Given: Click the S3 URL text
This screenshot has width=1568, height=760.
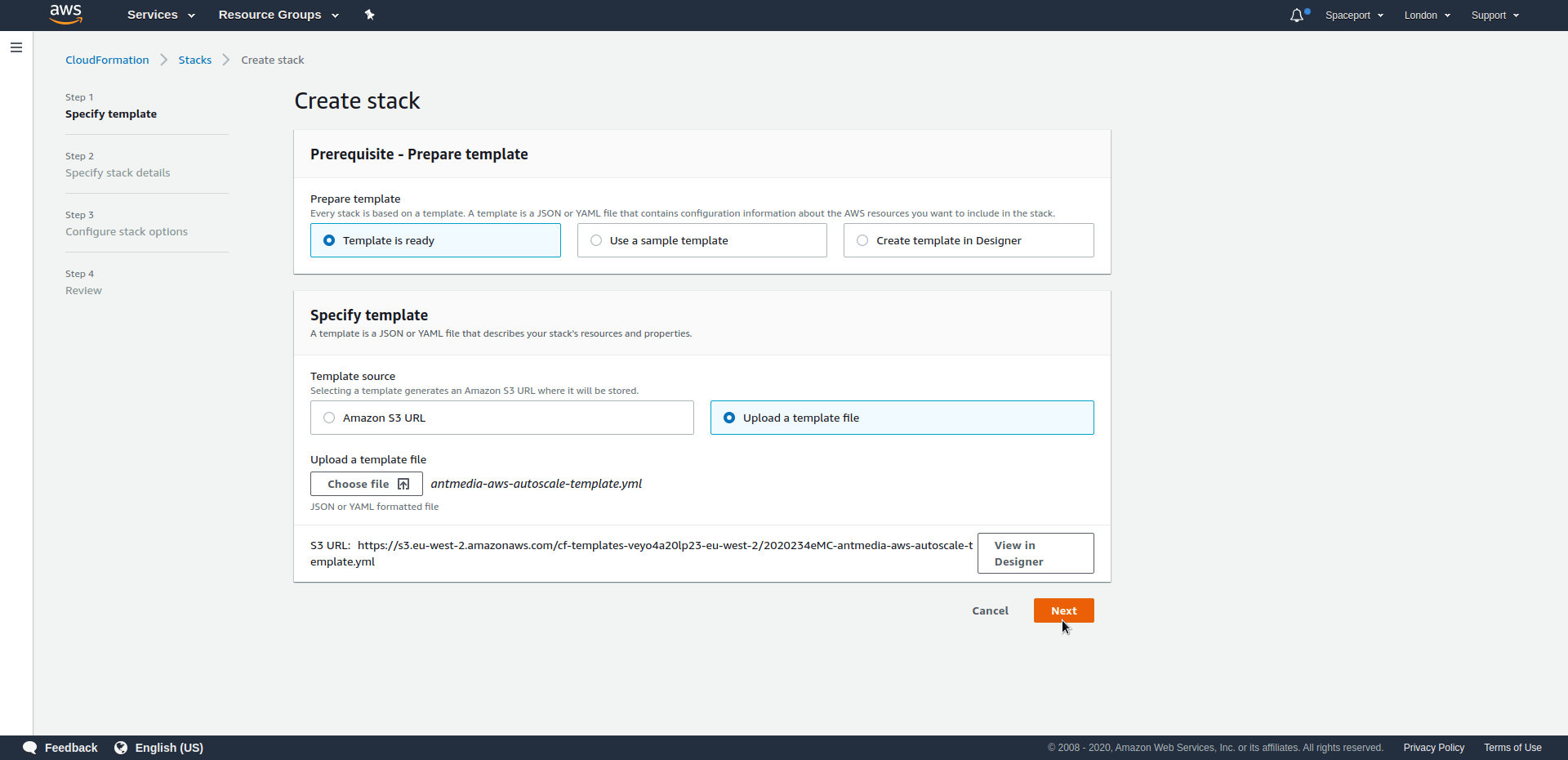Looking at the screenshot, I should (642, 553).
